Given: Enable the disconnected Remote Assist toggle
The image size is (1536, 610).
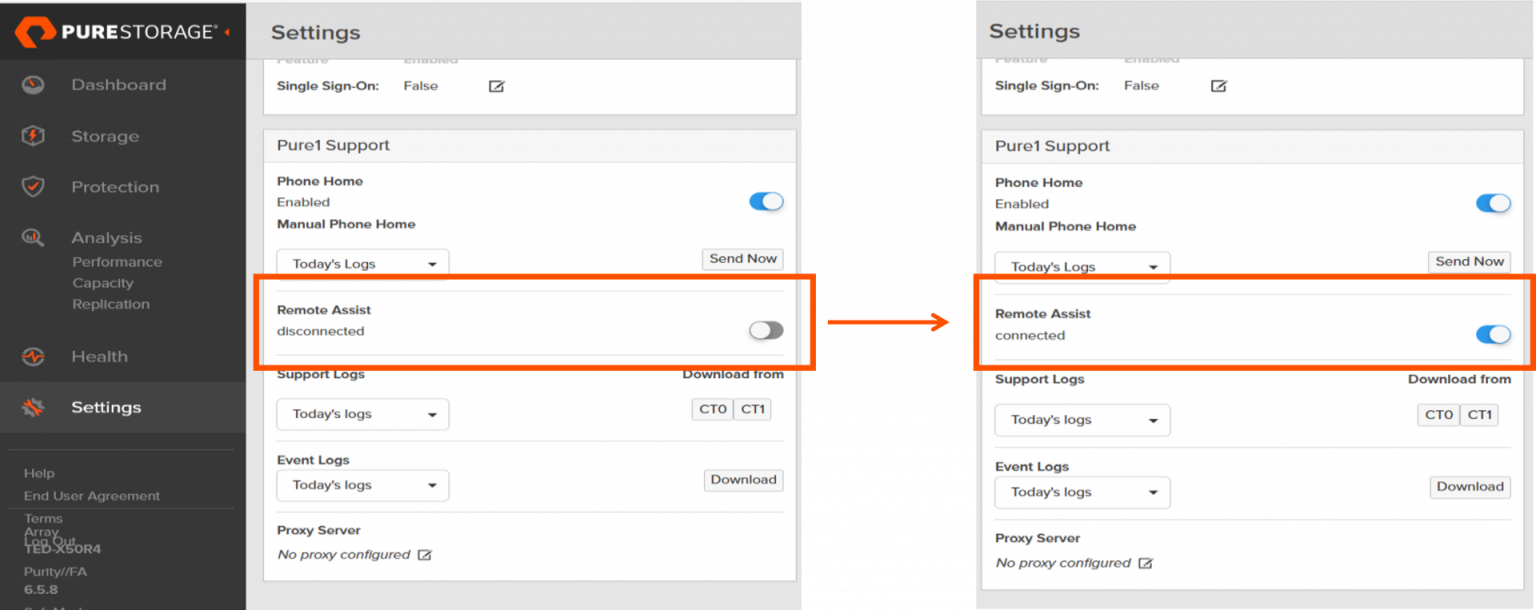Looking at the screenshot, I should tap(766, 330).
